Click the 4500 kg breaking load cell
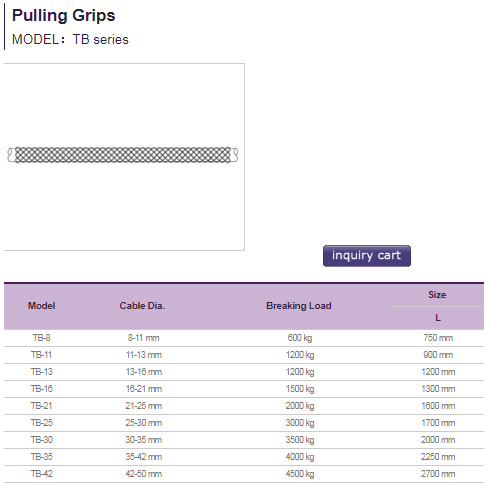Image resolution: width=489 pixels, height=496 pixels. click(x=300, y=474)
